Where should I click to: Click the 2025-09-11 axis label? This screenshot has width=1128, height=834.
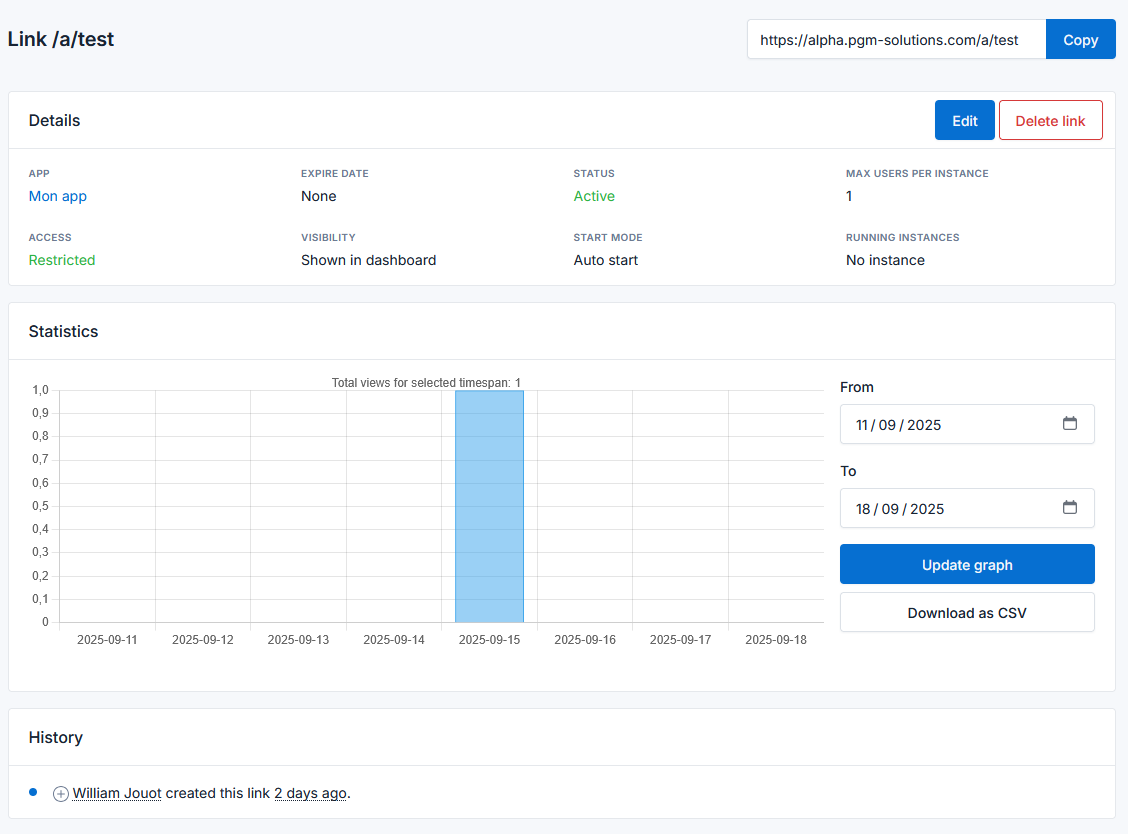pyautogui.click(x=107, y=640)
